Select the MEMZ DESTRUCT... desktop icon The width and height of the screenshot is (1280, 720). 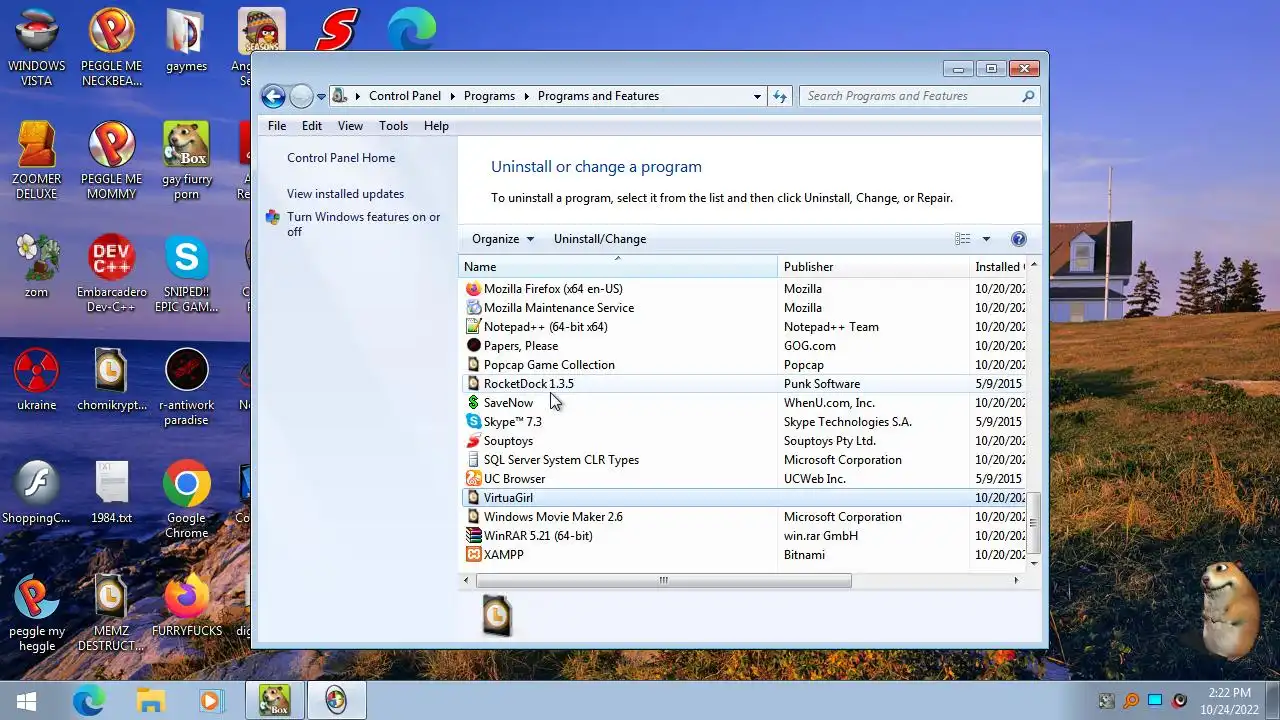click(111, 612)
